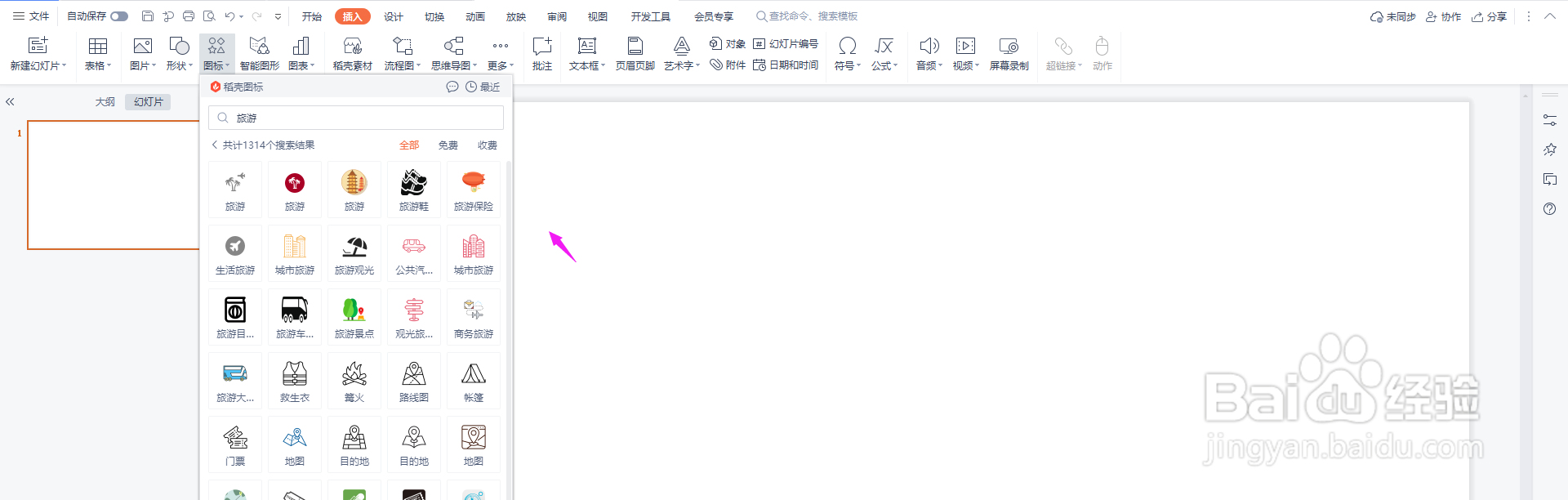Click the 图标 icon library button

pyautogui.click(x=216, y=54)
